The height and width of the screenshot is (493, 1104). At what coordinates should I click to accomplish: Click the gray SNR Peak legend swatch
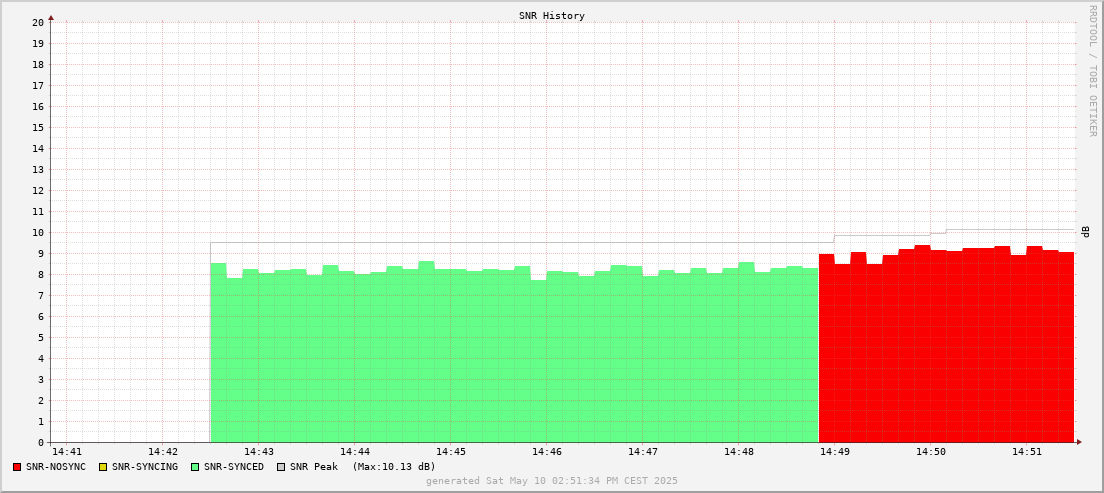[x=282, y=467]
